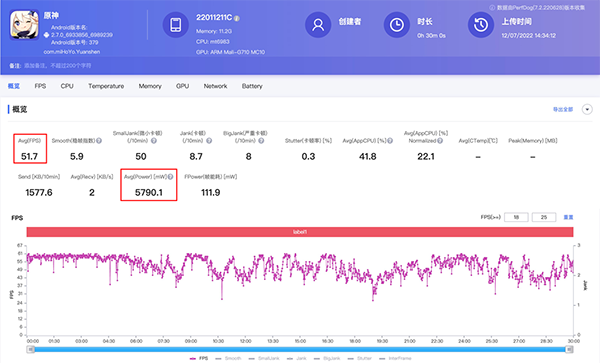600x363 pixels.
Task: Click the Genshin Impact app icon
Action: click(x=24, y=25)
